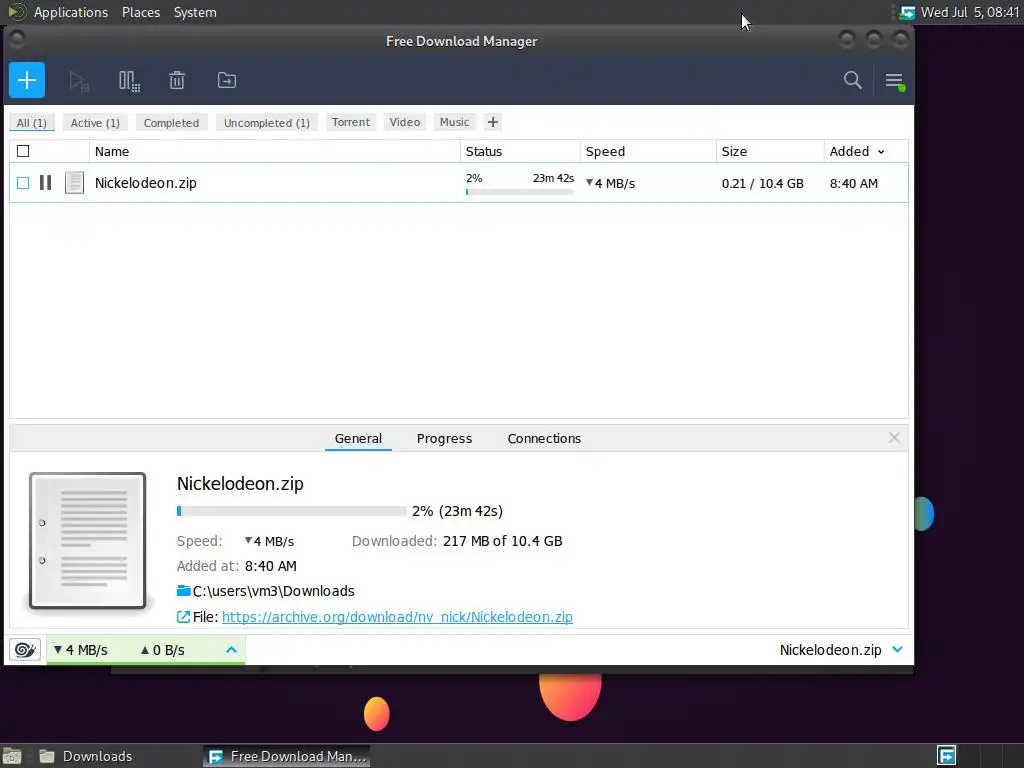The image size is (1024, 768).
Task: Click the large document thumbnail preview
Action: coord(88,540)
